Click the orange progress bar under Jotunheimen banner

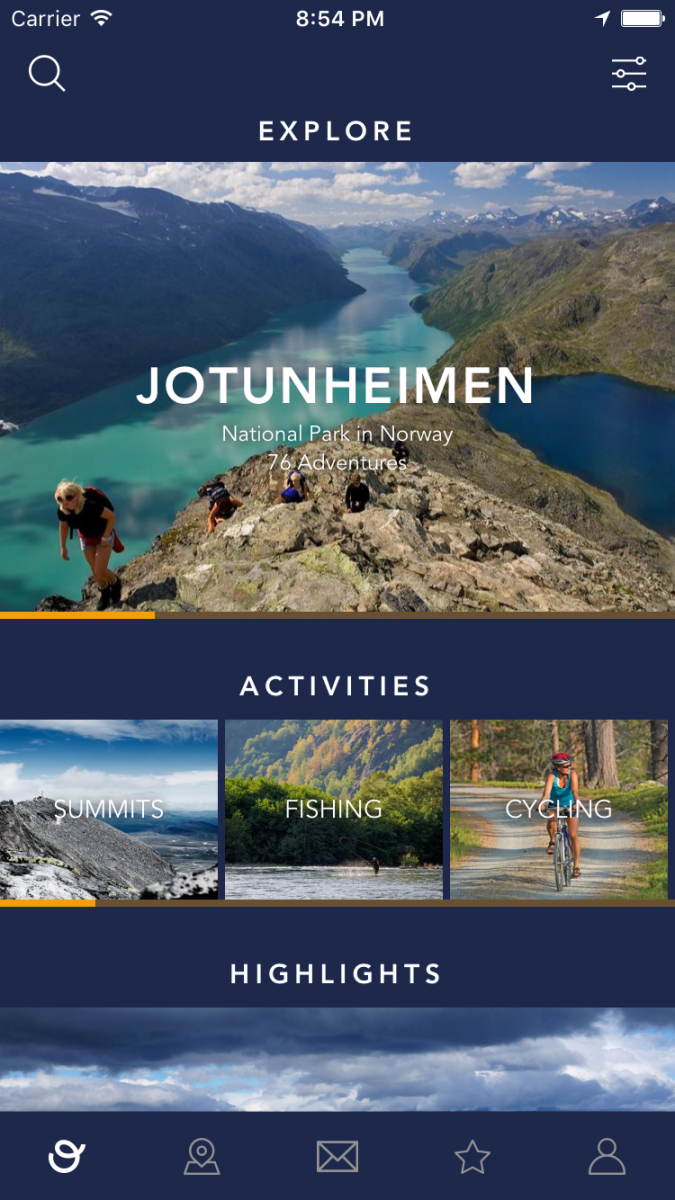pos(77,615)
